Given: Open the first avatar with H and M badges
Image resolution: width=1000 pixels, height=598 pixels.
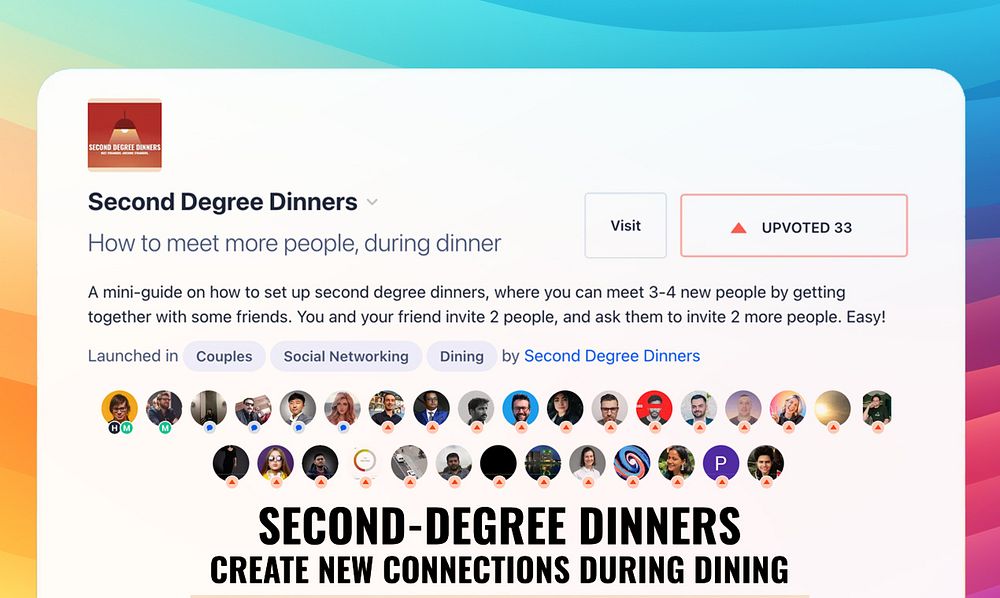Looking at the screenshot, I should tap(119, 409).
